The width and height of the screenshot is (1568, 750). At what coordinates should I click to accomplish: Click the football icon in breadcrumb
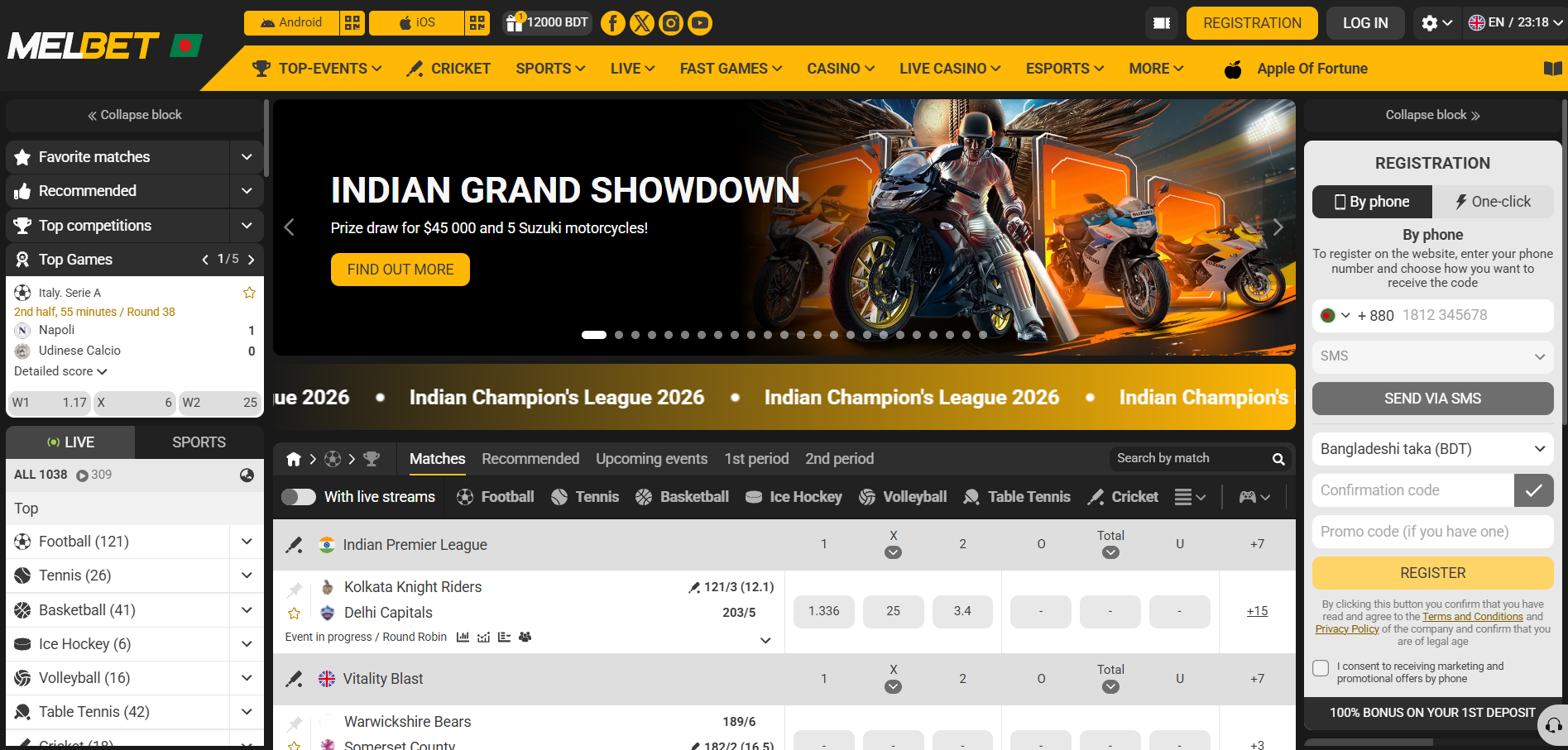[x=333, y=459]
